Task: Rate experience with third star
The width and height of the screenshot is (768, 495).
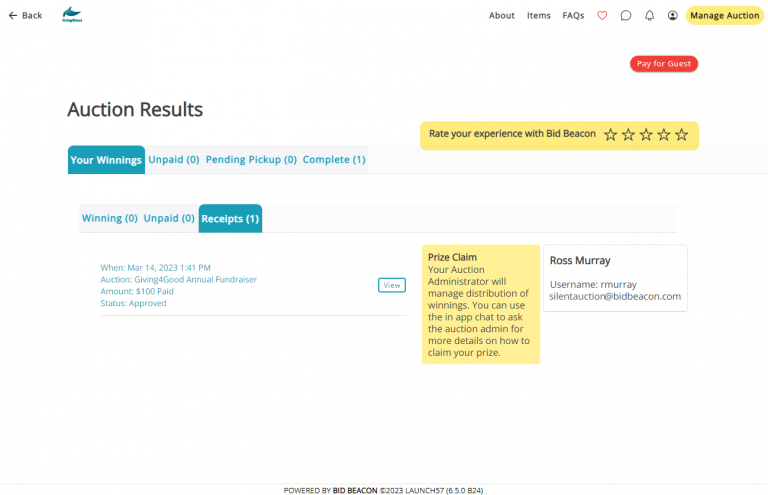Action: (x=646, y=135)
